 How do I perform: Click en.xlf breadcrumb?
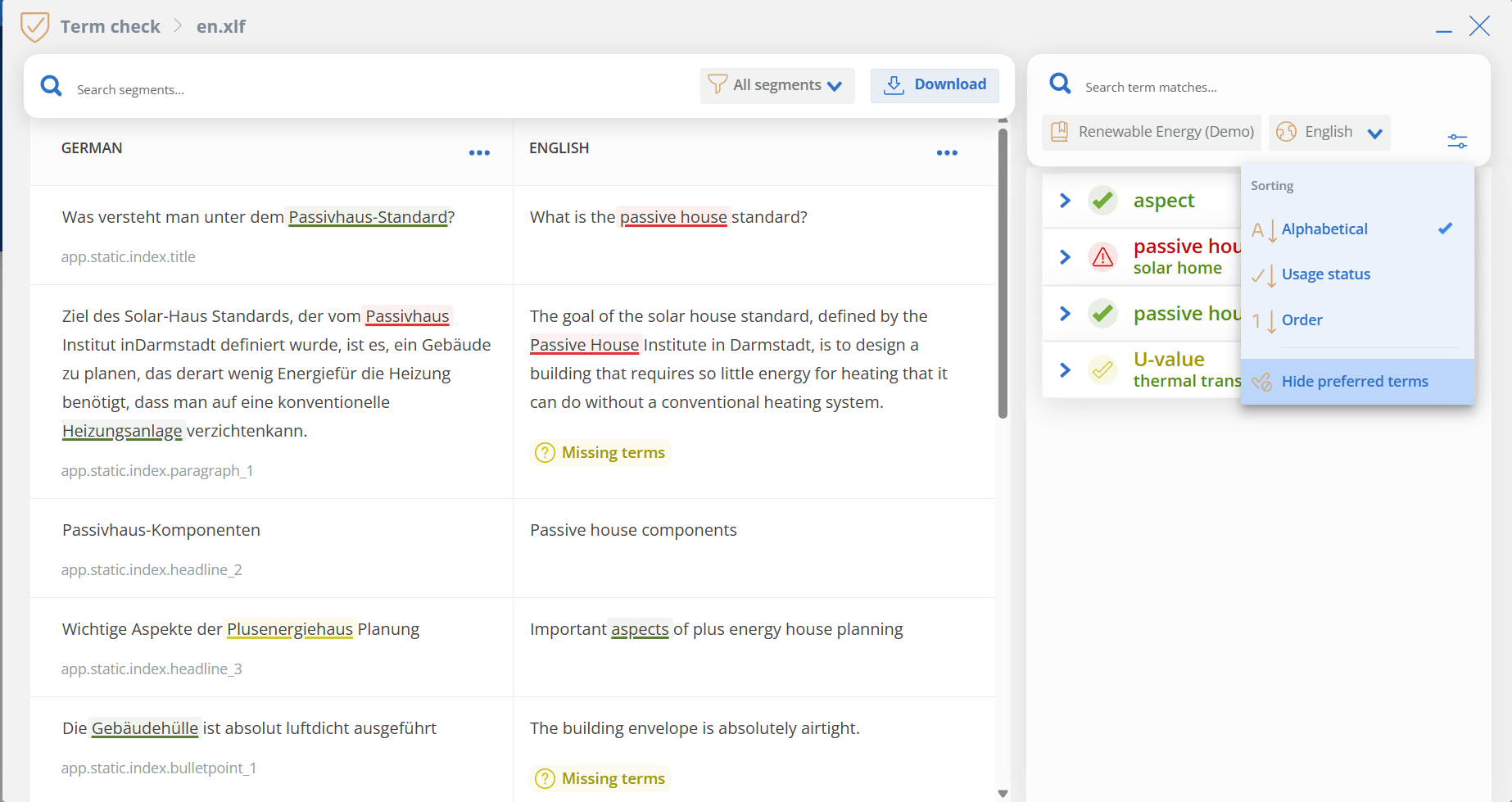pos(221,26)
